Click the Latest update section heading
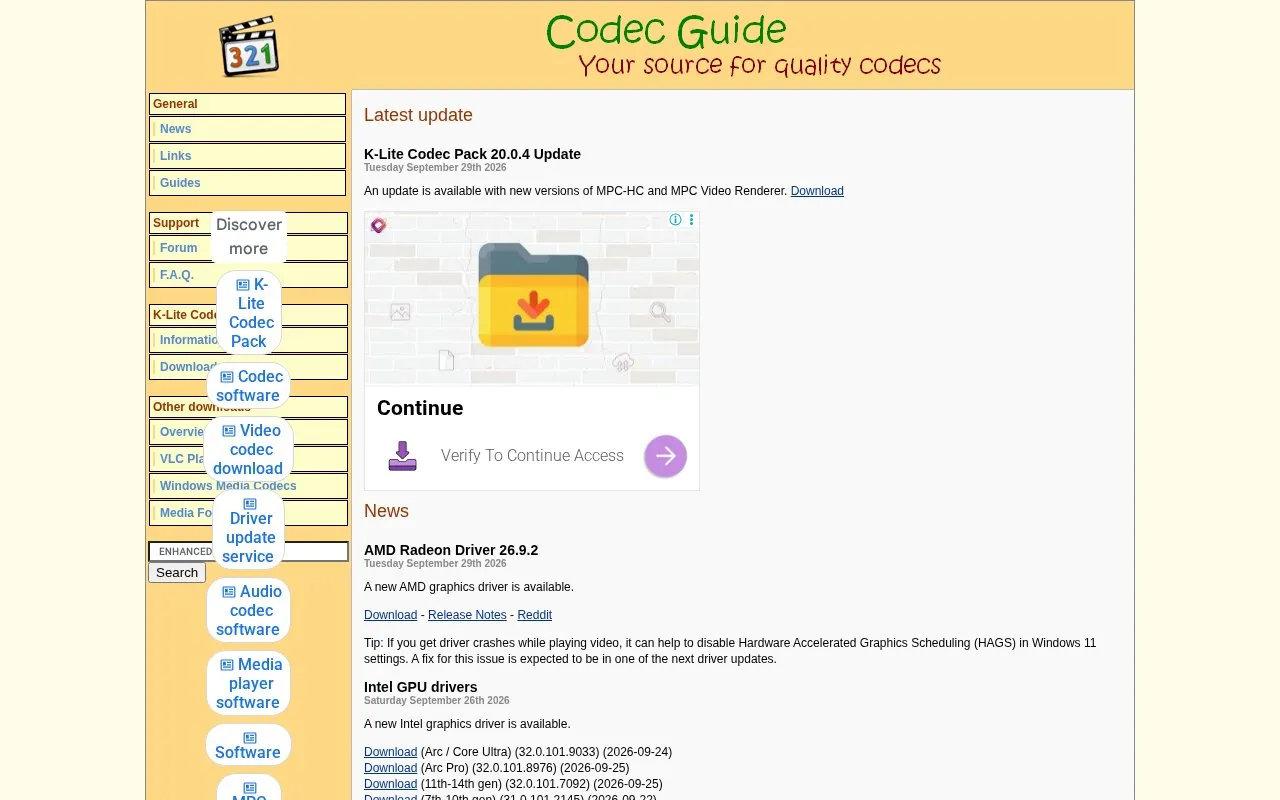Viewport: 1280px width, 800px height. pos(418,115)
